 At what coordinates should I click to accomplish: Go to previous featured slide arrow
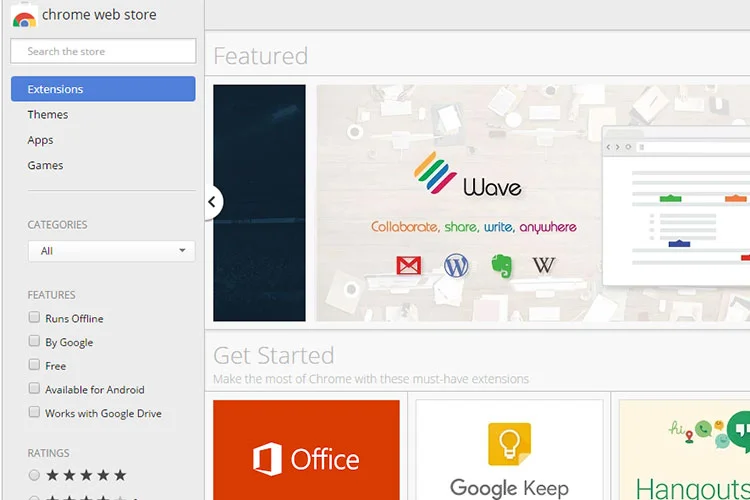coord(213,202)
